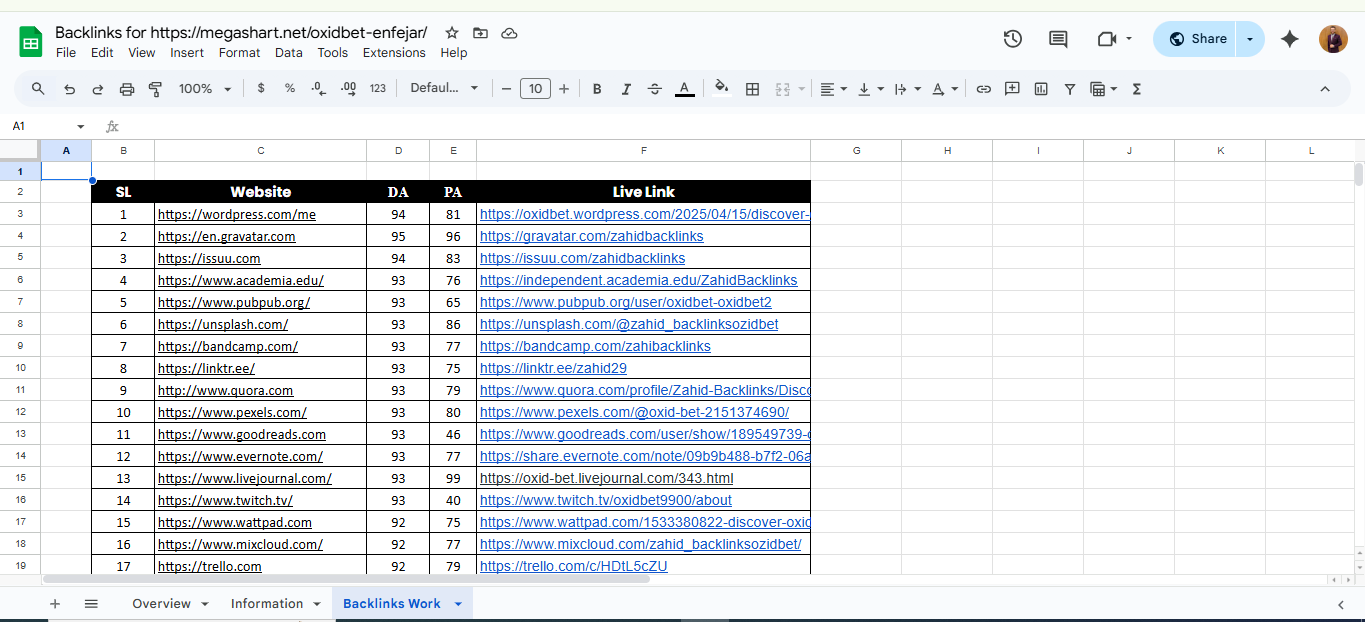
Task: Open version history clock icon
Action: pos(1013,39)
